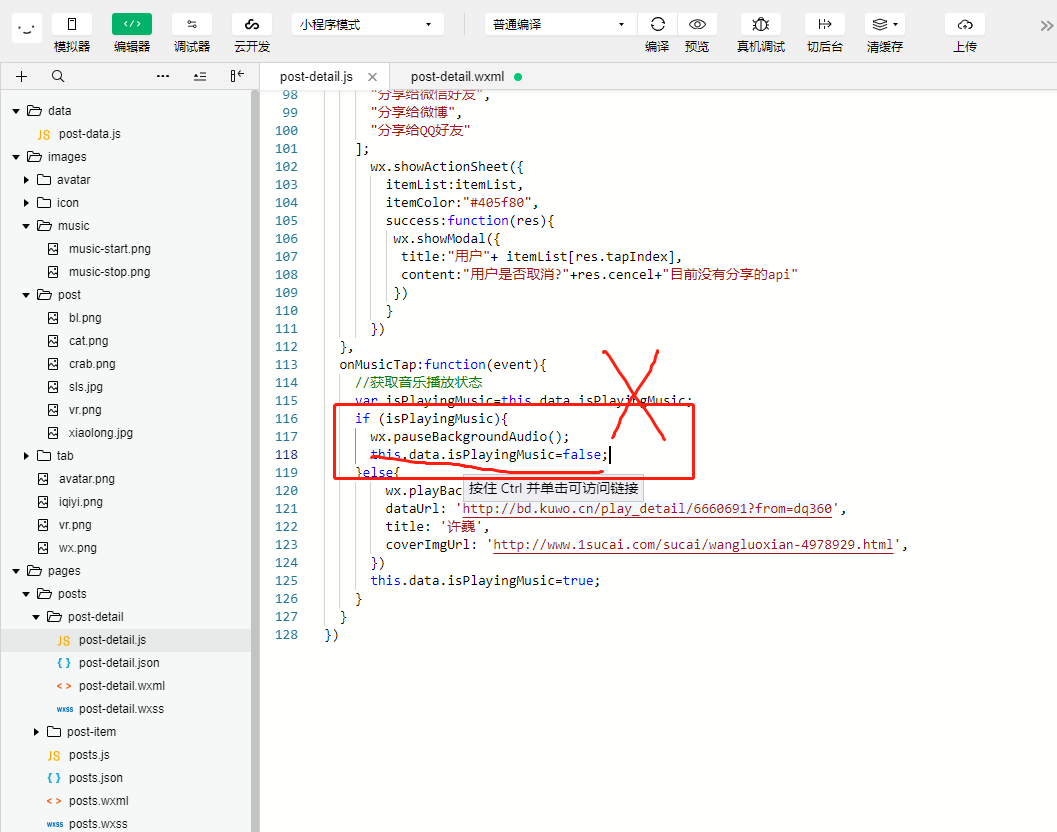Follow the 1sucai.com coverImgUrl link

pos(694,545)
